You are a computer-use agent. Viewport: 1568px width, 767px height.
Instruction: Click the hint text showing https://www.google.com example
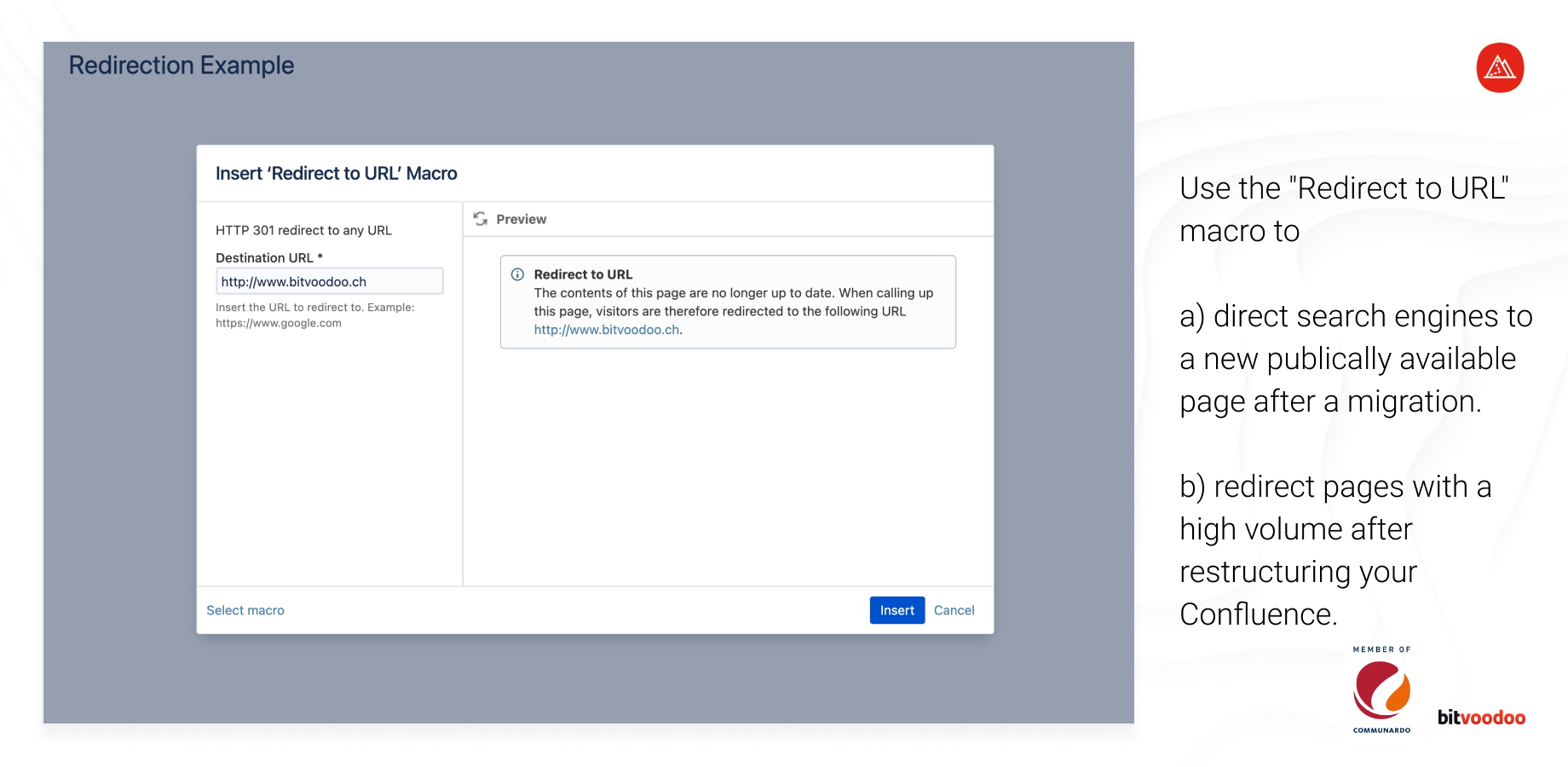[x=315, y=315]
